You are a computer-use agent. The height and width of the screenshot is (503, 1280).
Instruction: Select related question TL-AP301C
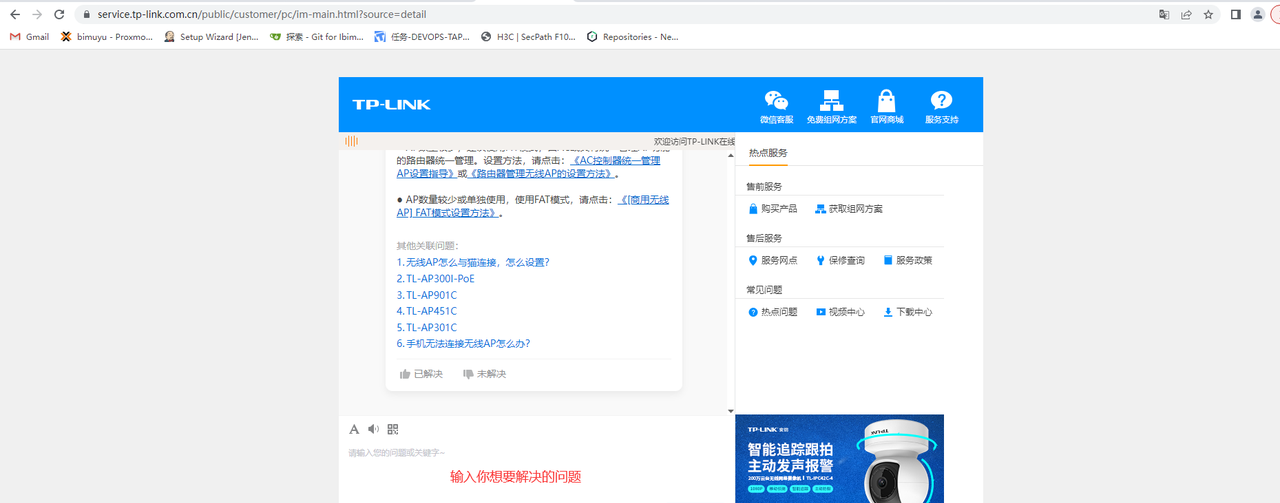coord(427,327)
